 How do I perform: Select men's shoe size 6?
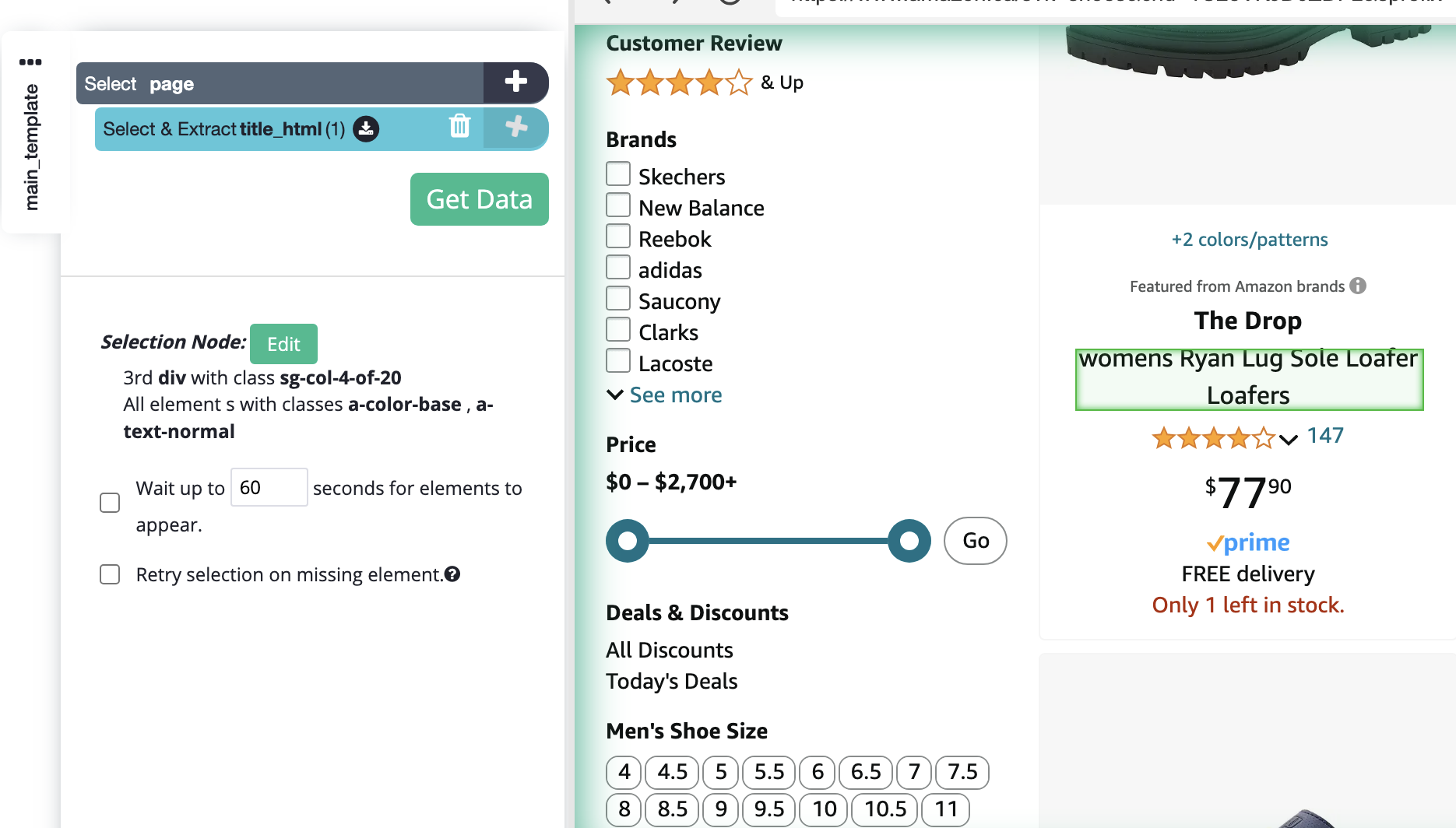click(817, 772)
